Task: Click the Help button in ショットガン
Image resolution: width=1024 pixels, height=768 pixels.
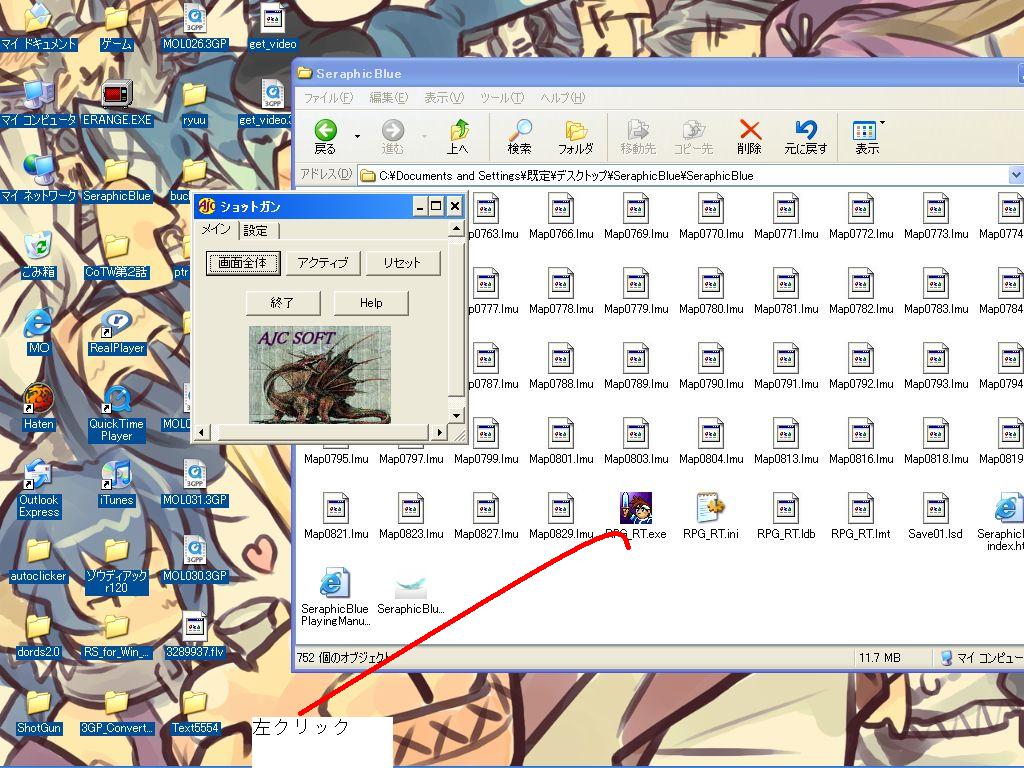Action: click(x=371, y=302)
